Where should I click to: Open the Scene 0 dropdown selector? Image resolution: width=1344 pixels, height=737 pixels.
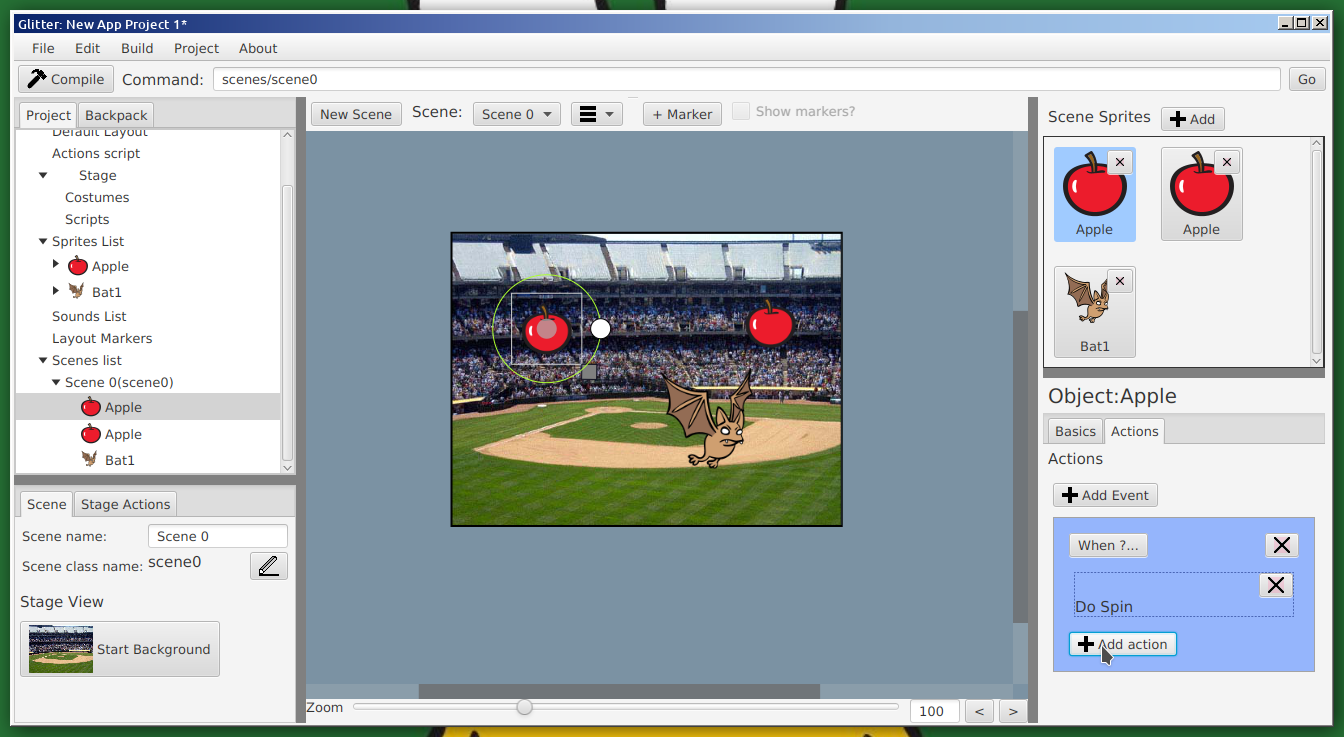[x=516, y=114]
